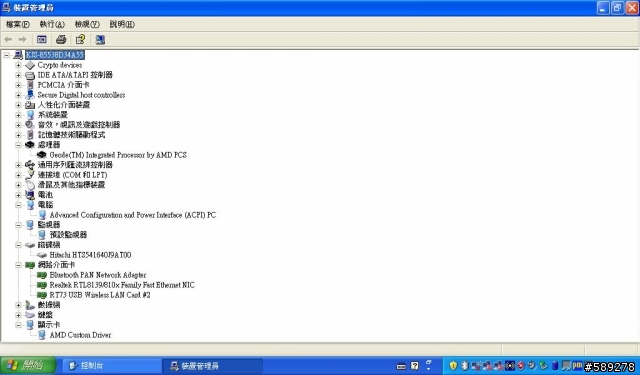
Task: Select Geode(TM) Integrated Processor by AMD PCS
Action: (x=118, y=155)
